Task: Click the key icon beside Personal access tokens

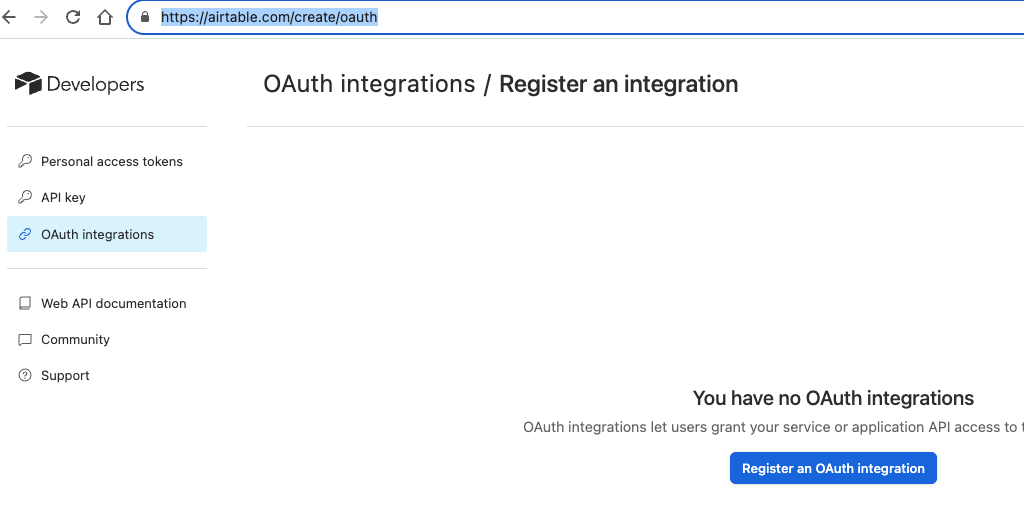Action: point(25,161)
